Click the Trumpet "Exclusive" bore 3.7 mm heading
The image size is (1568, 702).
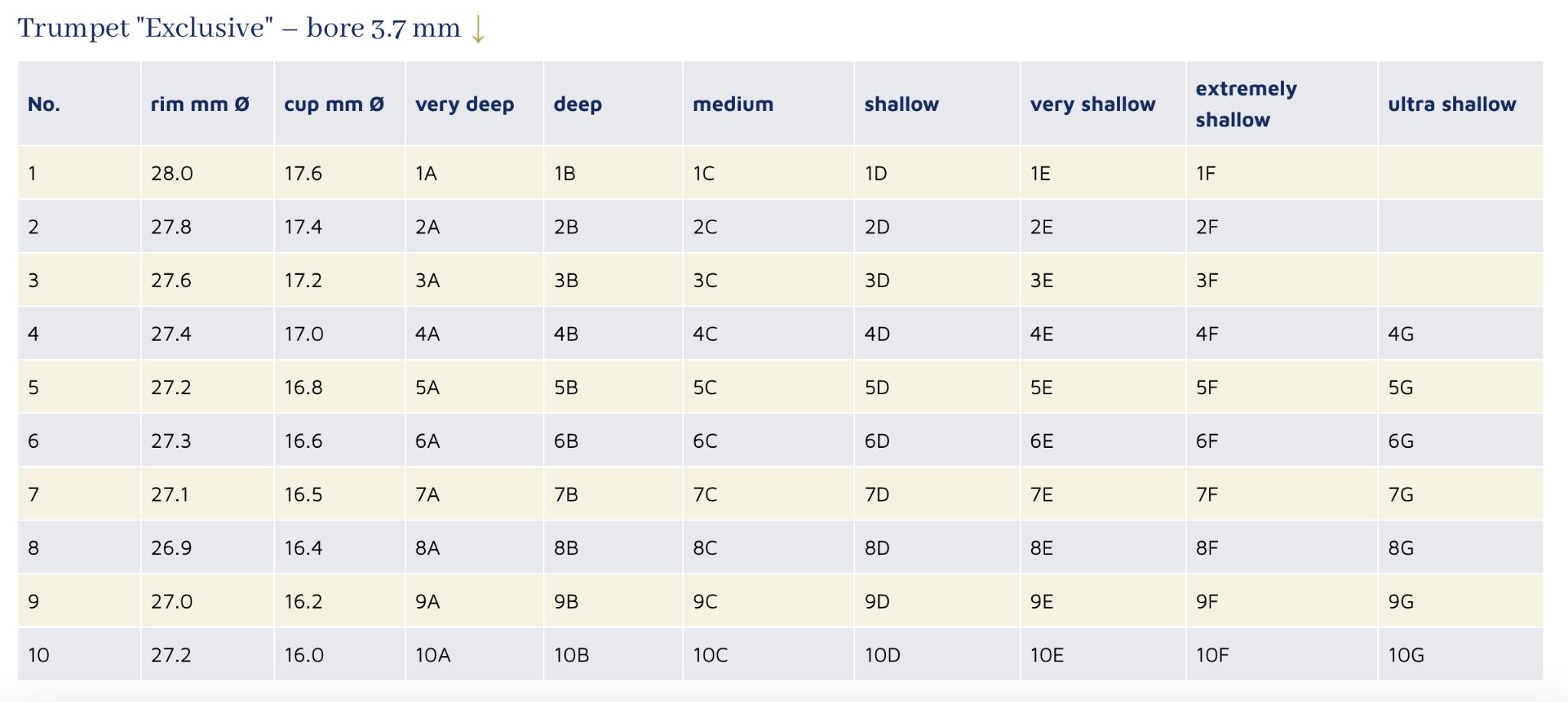point(239,28)
